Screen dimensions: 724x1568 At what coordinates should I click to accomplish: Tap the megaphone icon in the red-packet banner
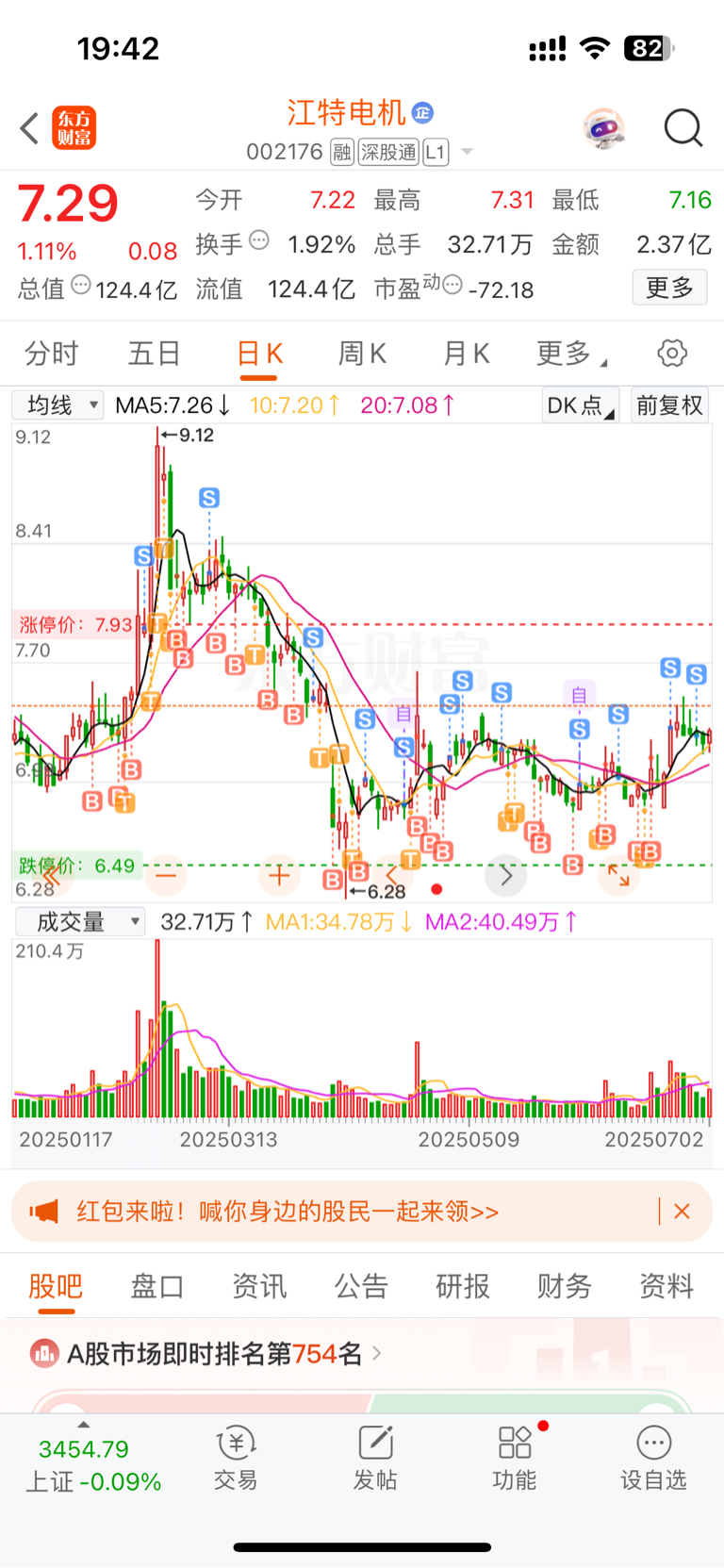[x=44, y=1211]
